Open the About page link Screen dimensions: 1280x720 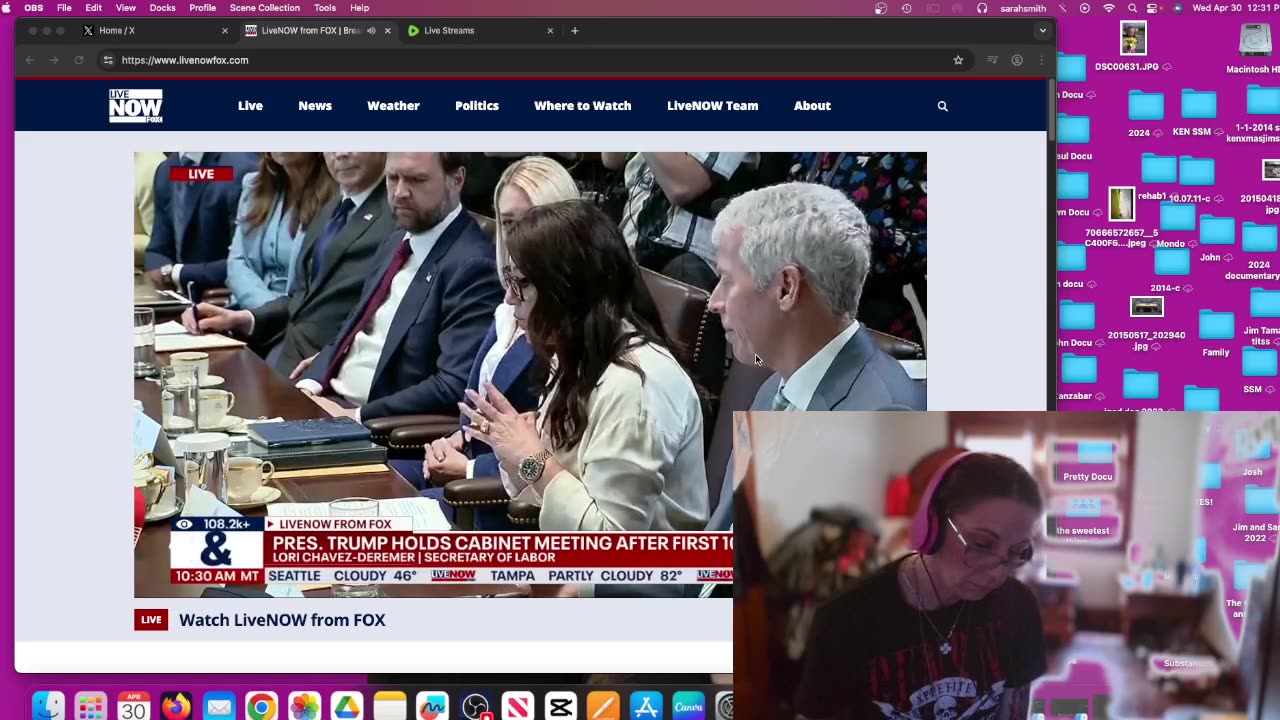tap(812, 106)
